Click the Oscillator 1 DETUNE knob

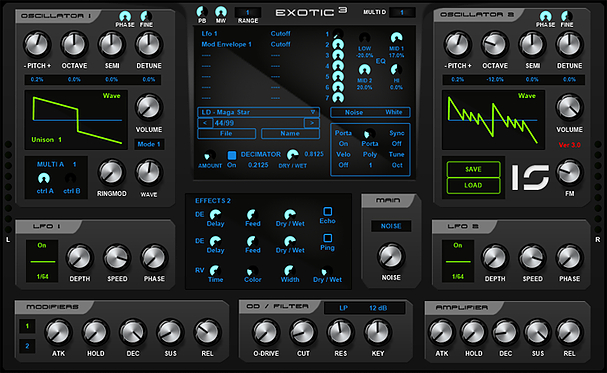(149, 45)
